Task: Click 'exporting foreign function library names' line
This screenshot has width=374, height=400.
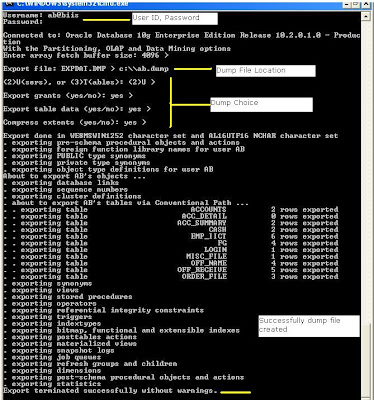Action: 124,149
